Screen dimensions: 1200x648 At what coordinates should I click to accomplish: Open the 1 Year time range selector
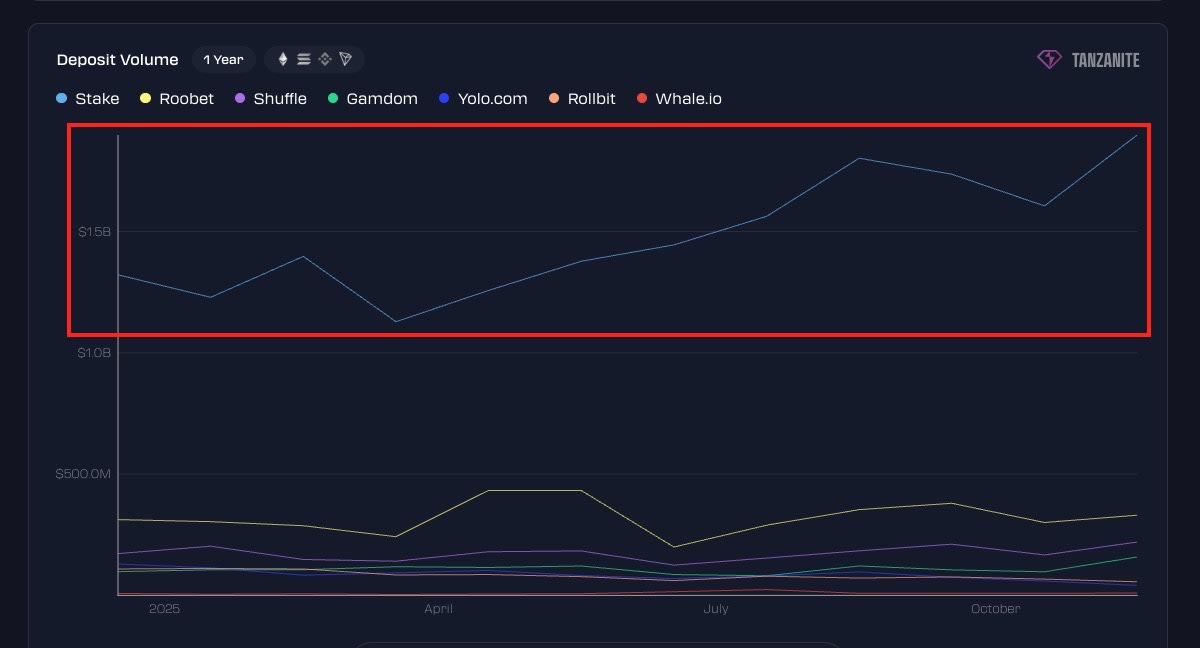point(224,60)
